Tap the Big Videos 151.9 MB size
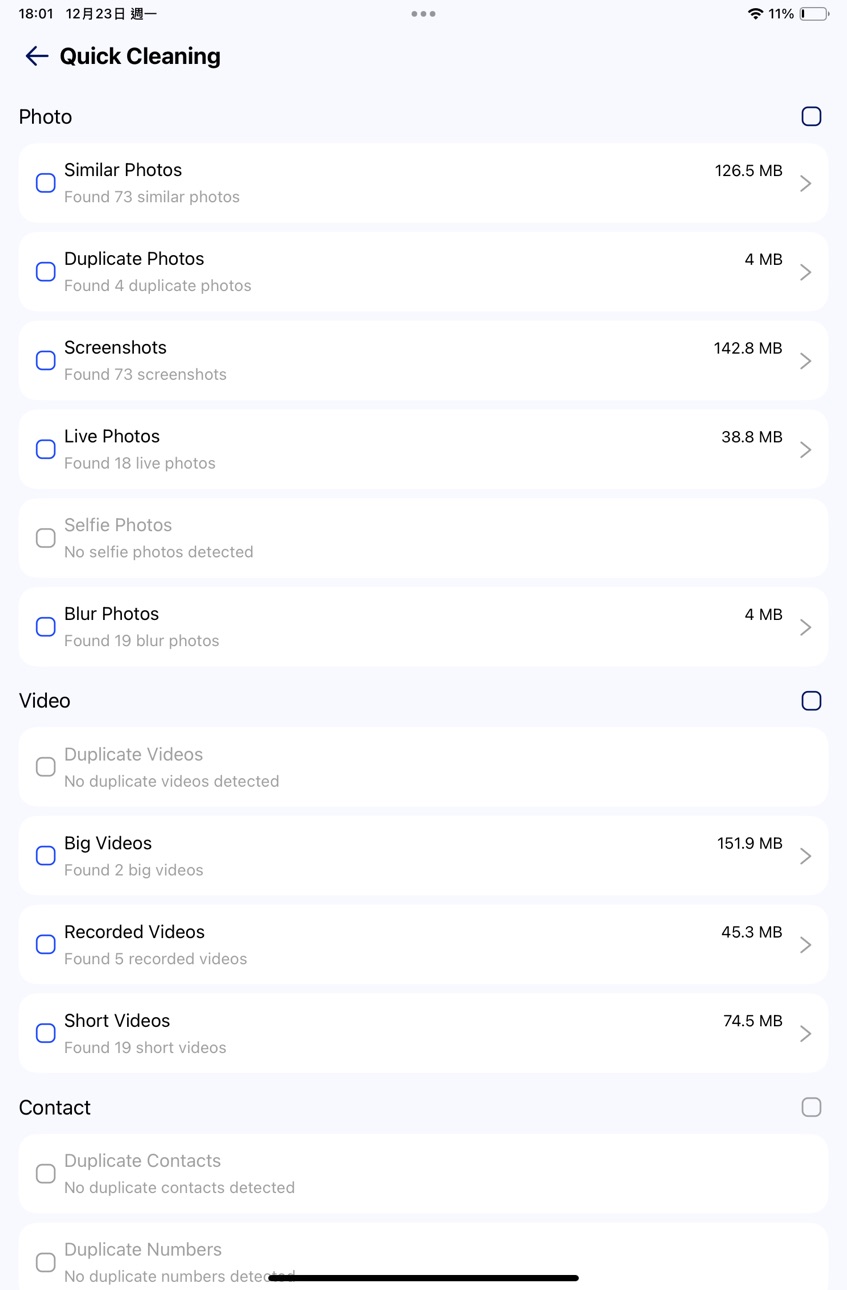This screenshot has height=1290, width=847. pyautogui.click(x=749, y=843)
